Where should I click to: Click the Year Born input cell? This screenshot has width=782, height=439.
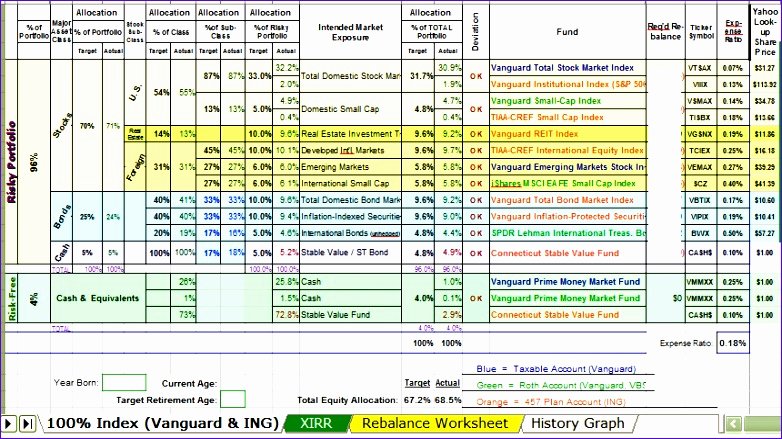coord(124,383)
